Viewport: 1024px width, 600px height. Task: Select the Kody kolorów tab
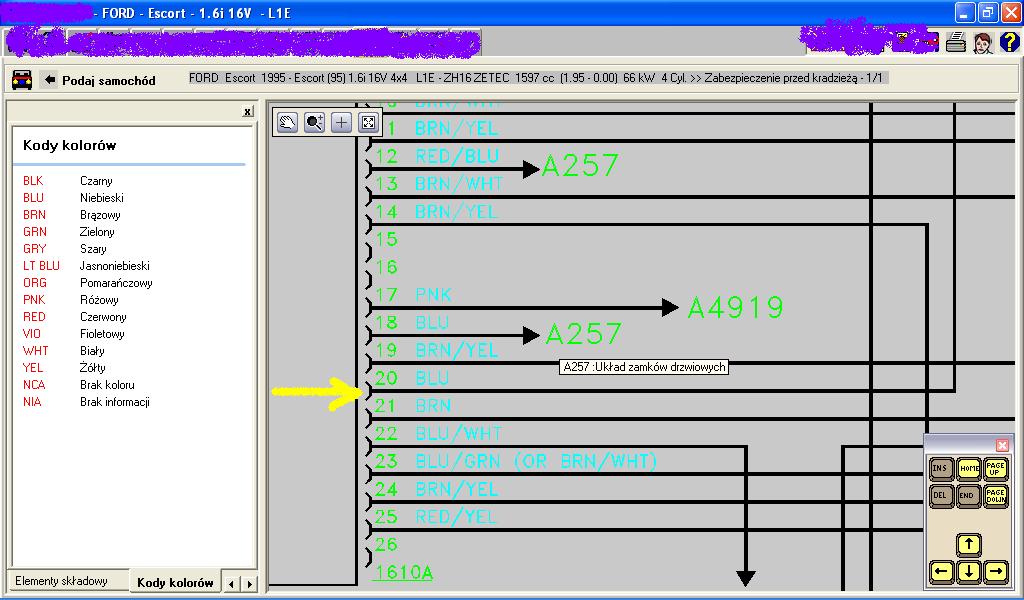[175, 582]
